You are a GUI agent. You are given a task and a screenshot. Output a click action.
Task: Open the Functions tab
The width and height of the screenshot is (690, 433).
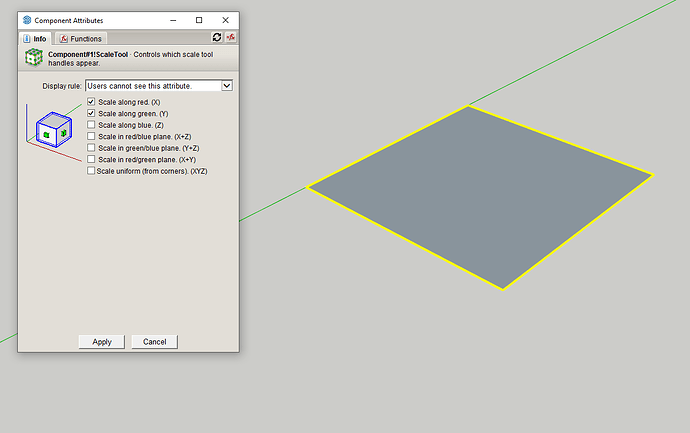coord(81,39)
